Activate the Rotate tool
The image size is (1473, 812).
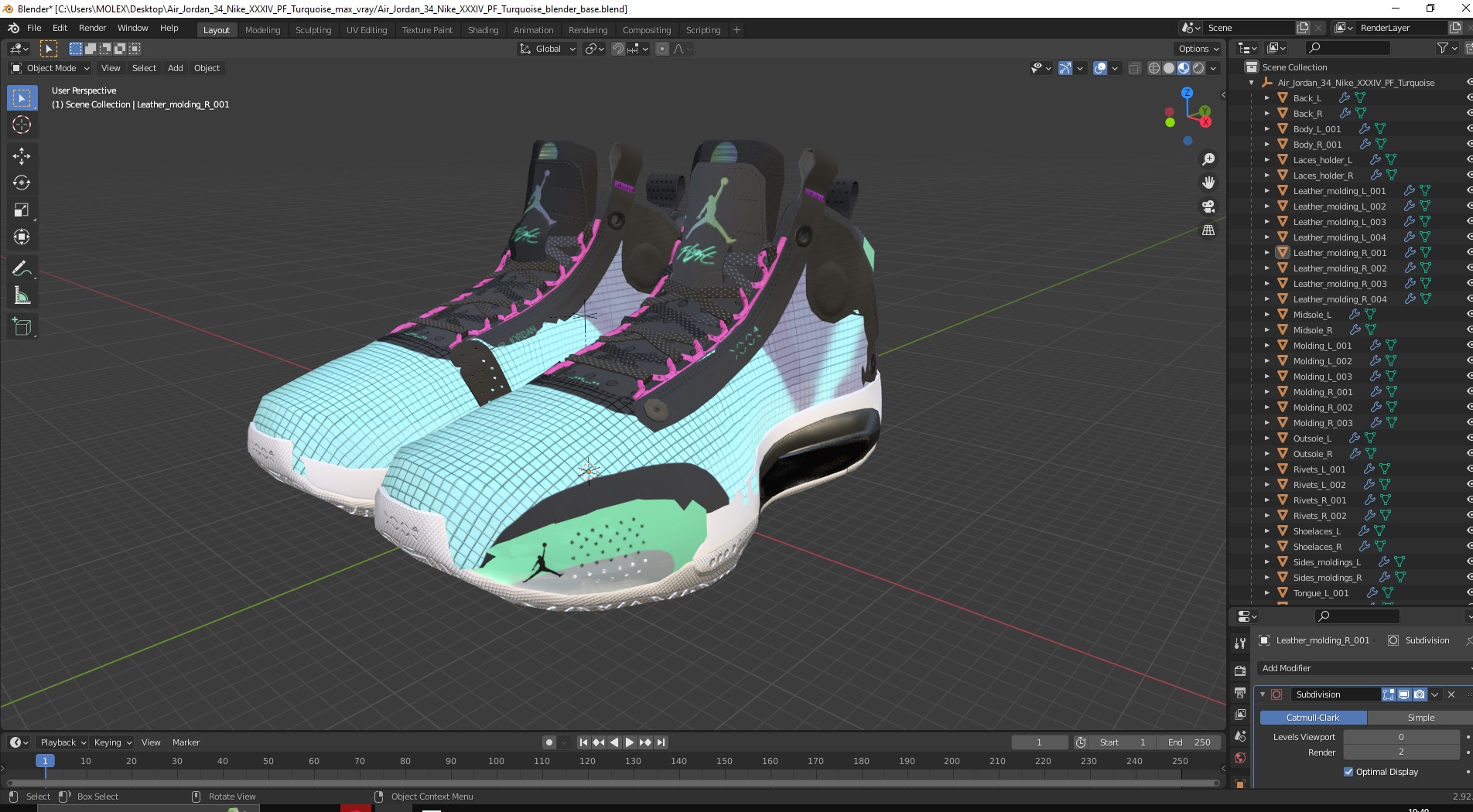click(x=22, y=183)
